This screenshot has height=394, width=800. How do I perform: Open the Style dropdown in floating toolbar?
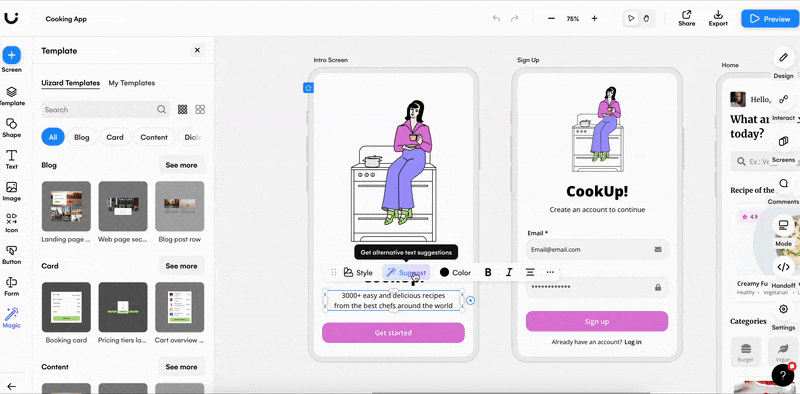(x=358, y=273)
